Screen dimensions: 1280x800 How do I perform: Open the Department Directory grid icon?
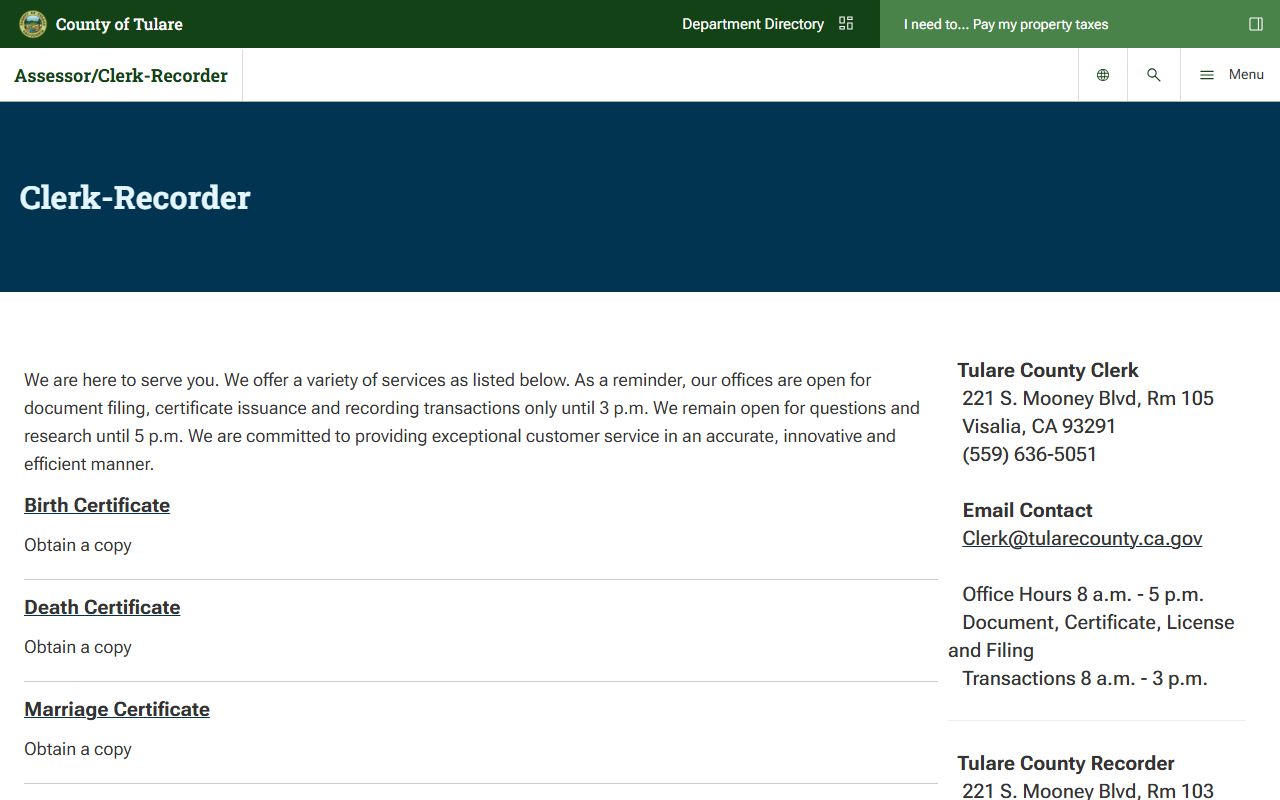(846, 24)
